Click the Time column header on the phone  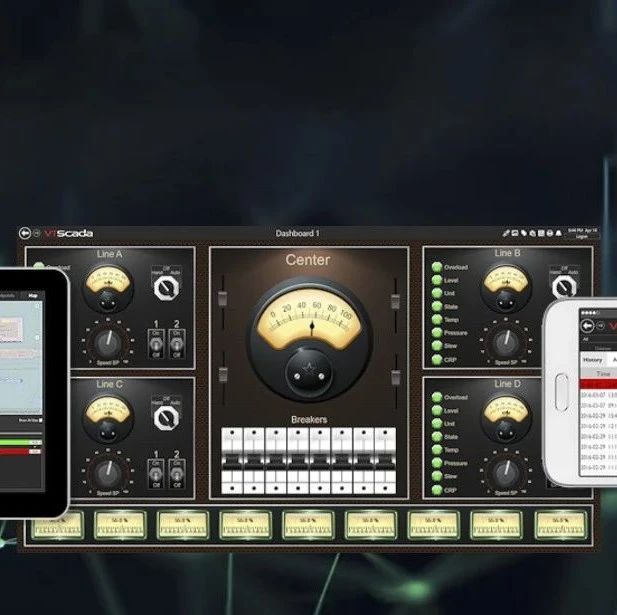pos(603,373)
